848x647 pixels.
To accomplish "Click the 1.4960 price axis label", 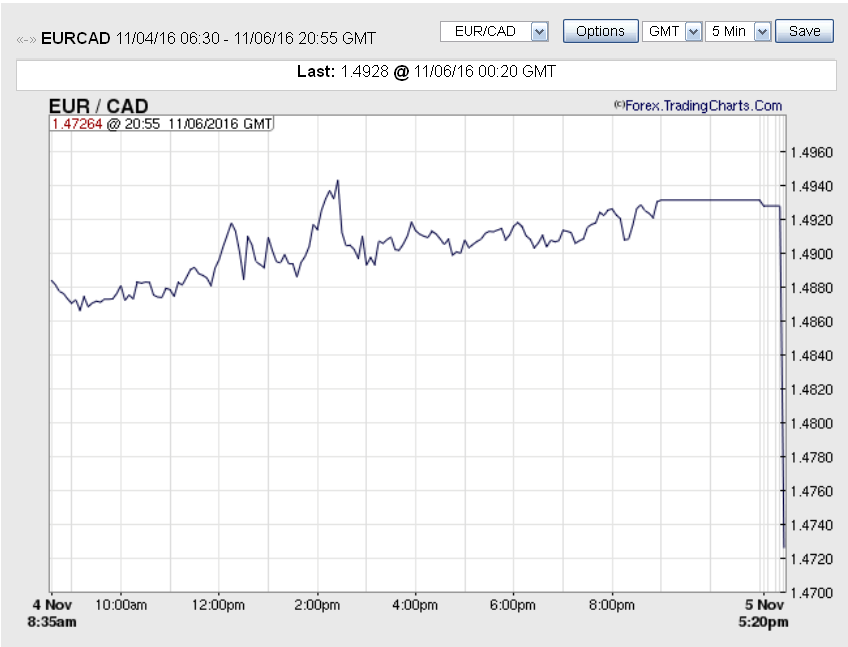I will [811, 153].
